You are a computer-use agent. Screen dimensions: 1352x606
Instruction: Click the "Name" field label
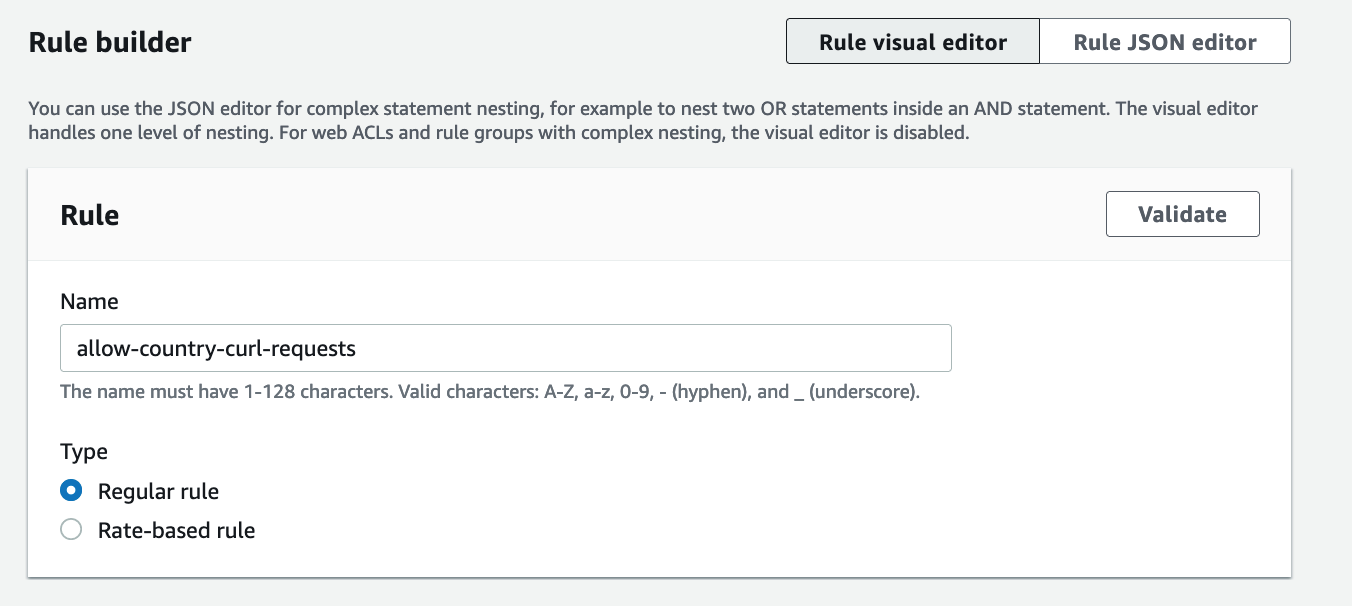coord(89,301)
